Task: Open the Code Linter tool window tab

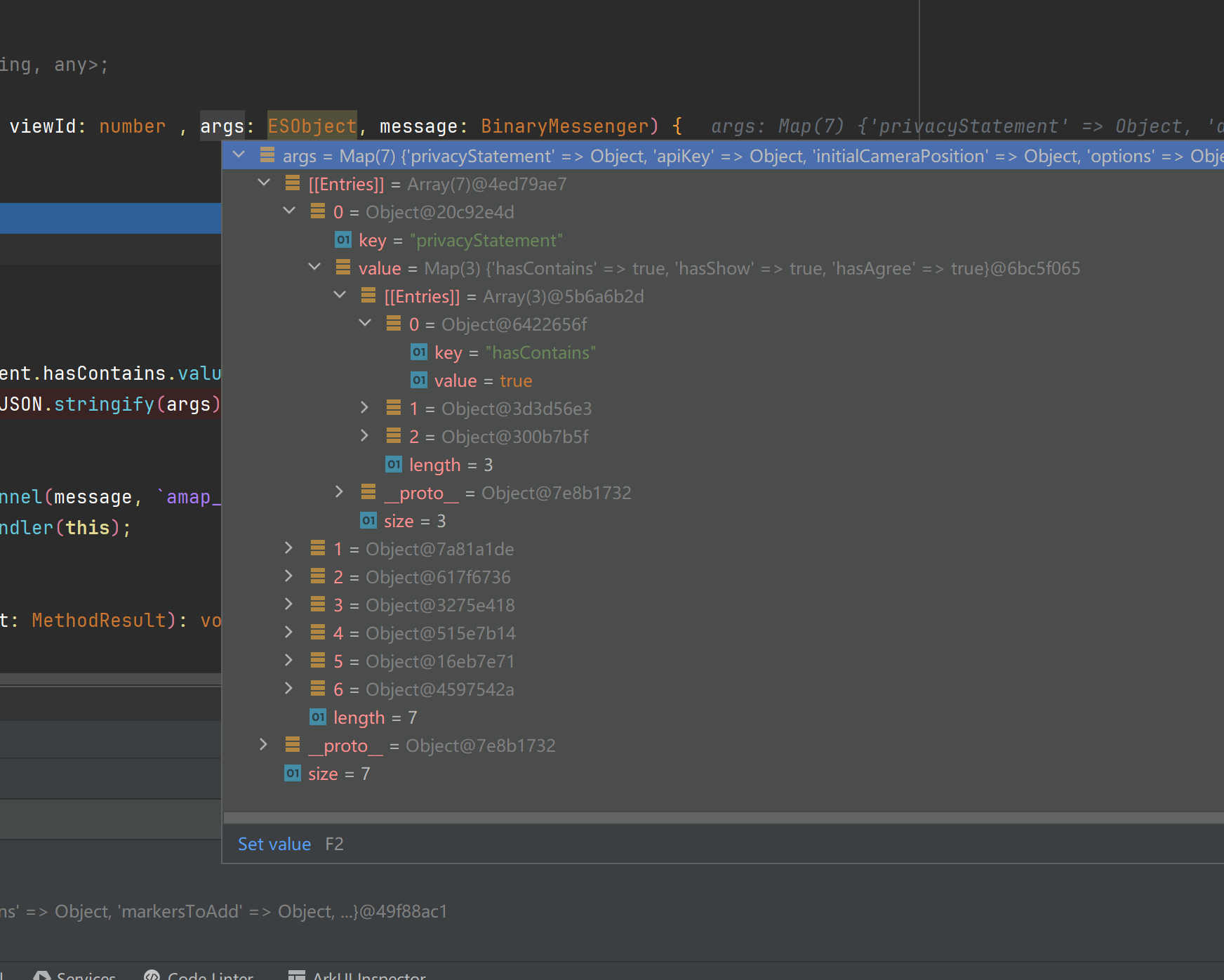Action: [x=198, y=975]
